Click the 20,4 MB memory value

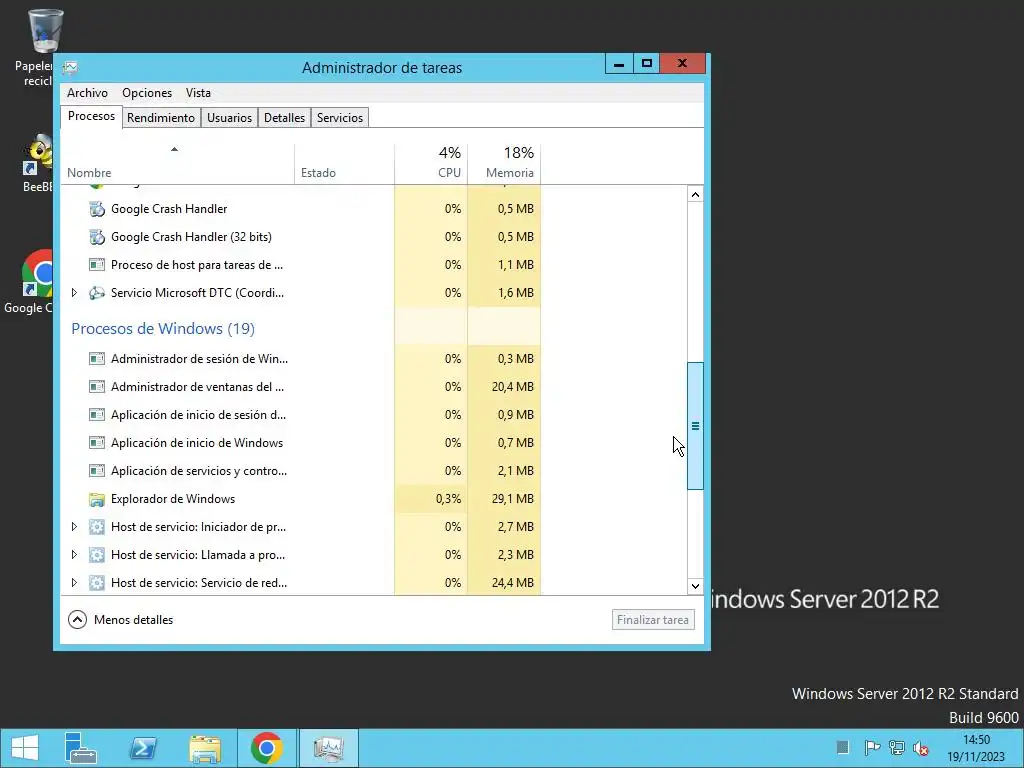tap(513, 387)
